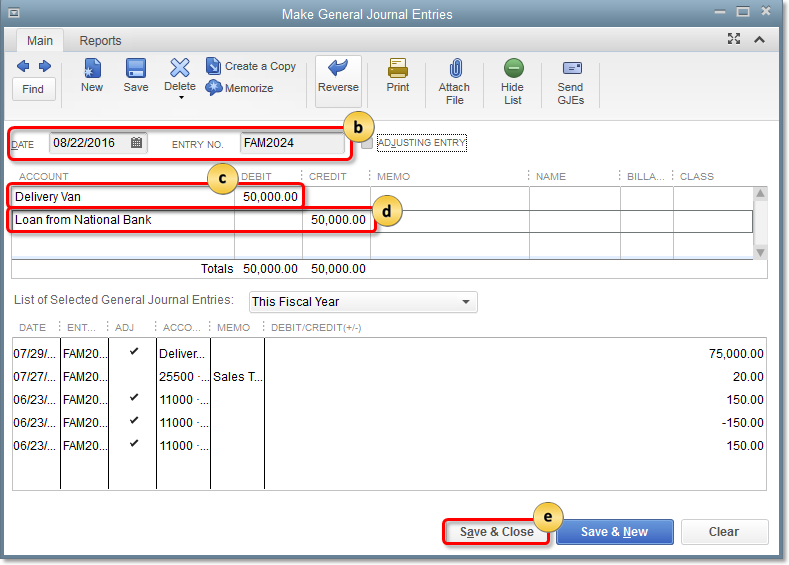Open the date picker calendar icon
Screen dimensions: 789x565
click(137, 143)
